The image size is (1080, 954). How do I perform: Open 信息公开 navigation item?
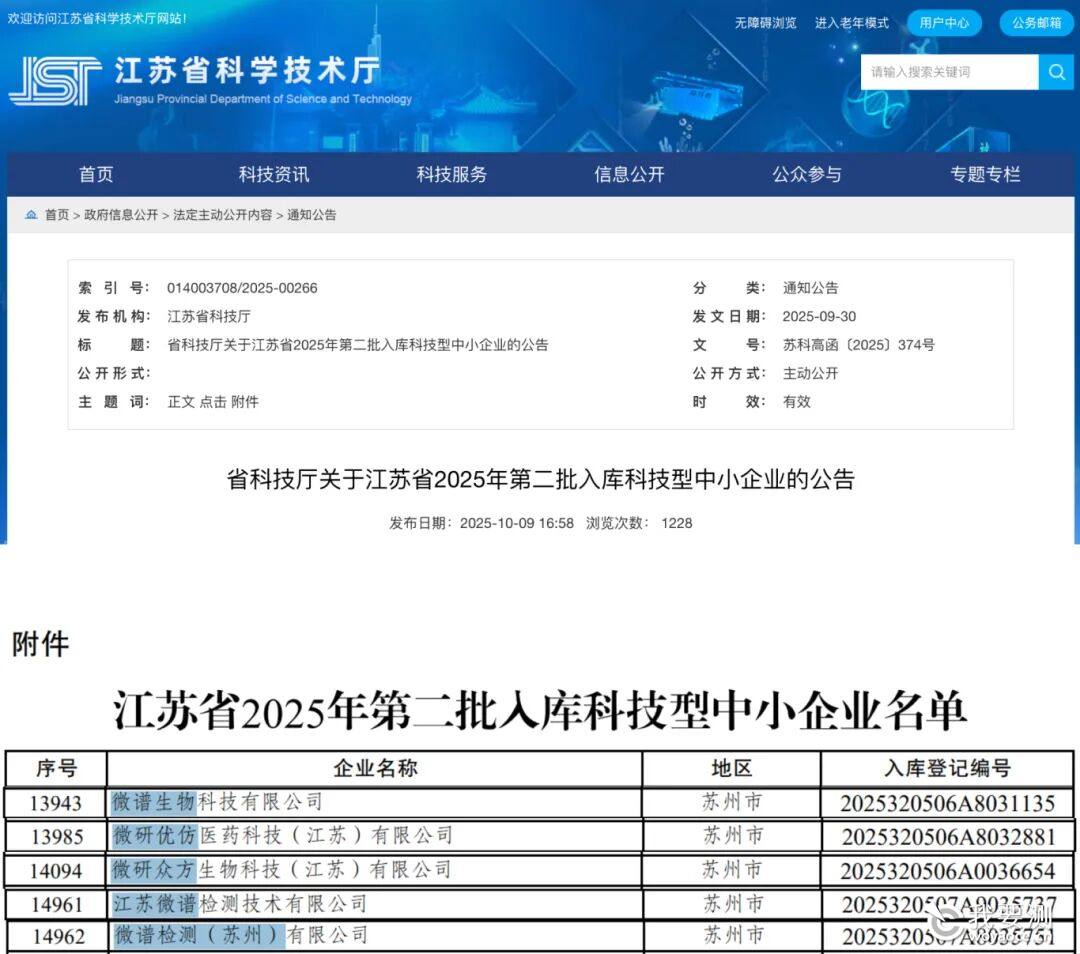coord(629,174)
